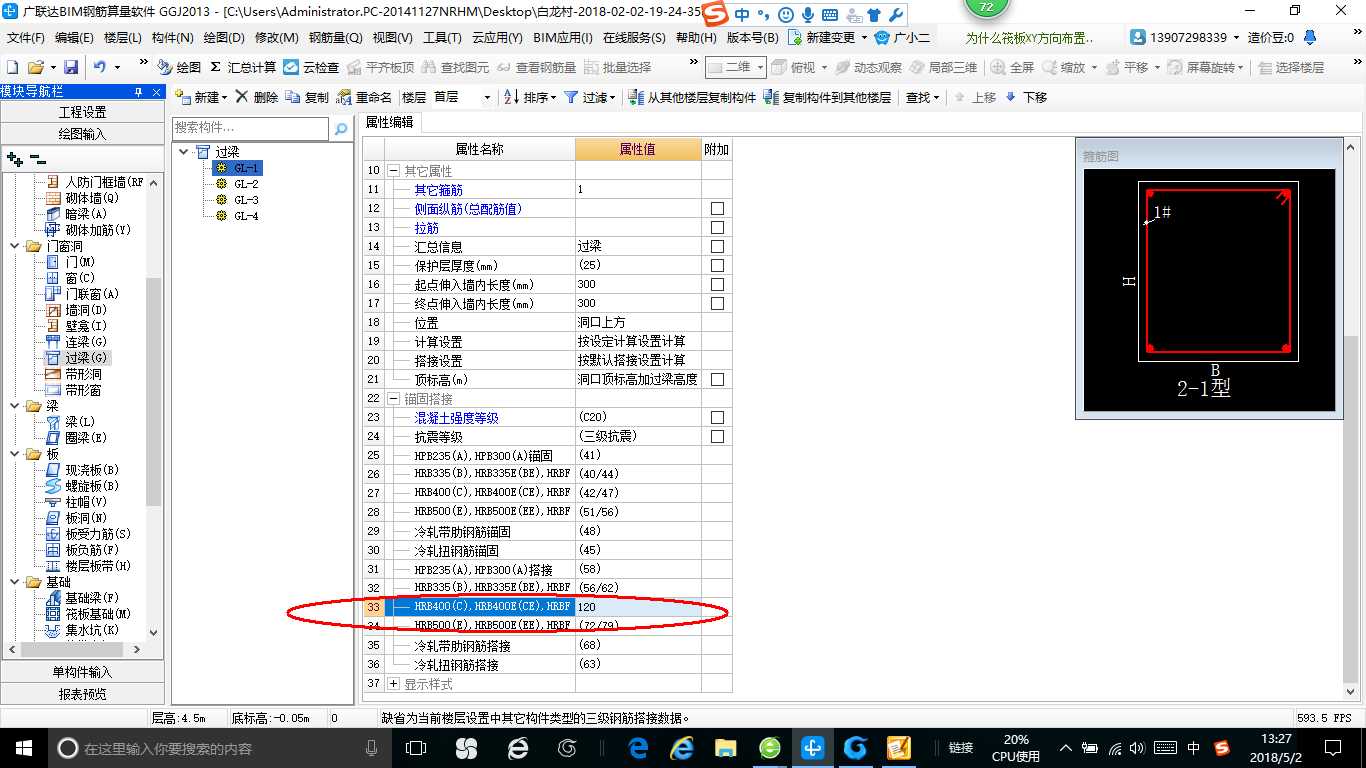The image size is (1366, 768).
Task: Click the 单构件输入 button
Action: pyautogui.click(x=81, y=672)
